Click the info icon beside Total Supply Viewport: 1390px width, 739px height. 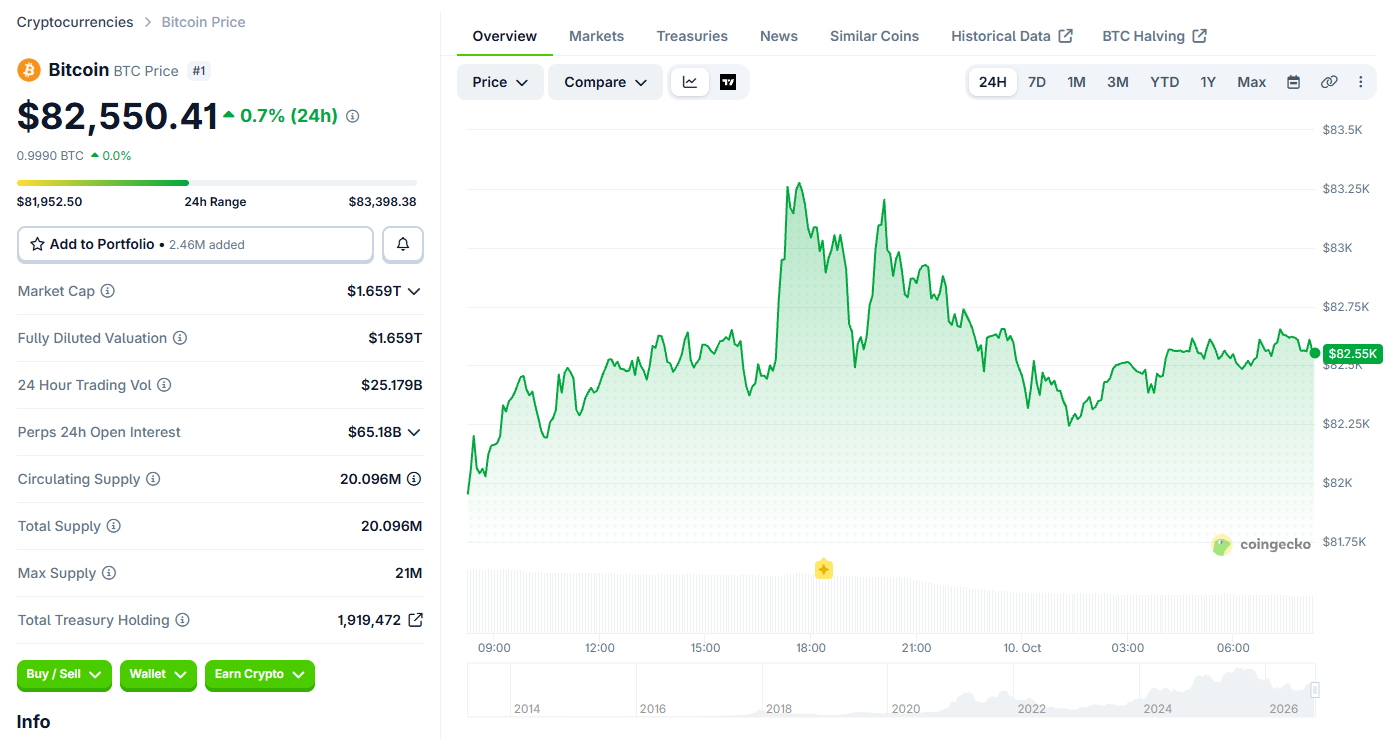coord(114,526)
